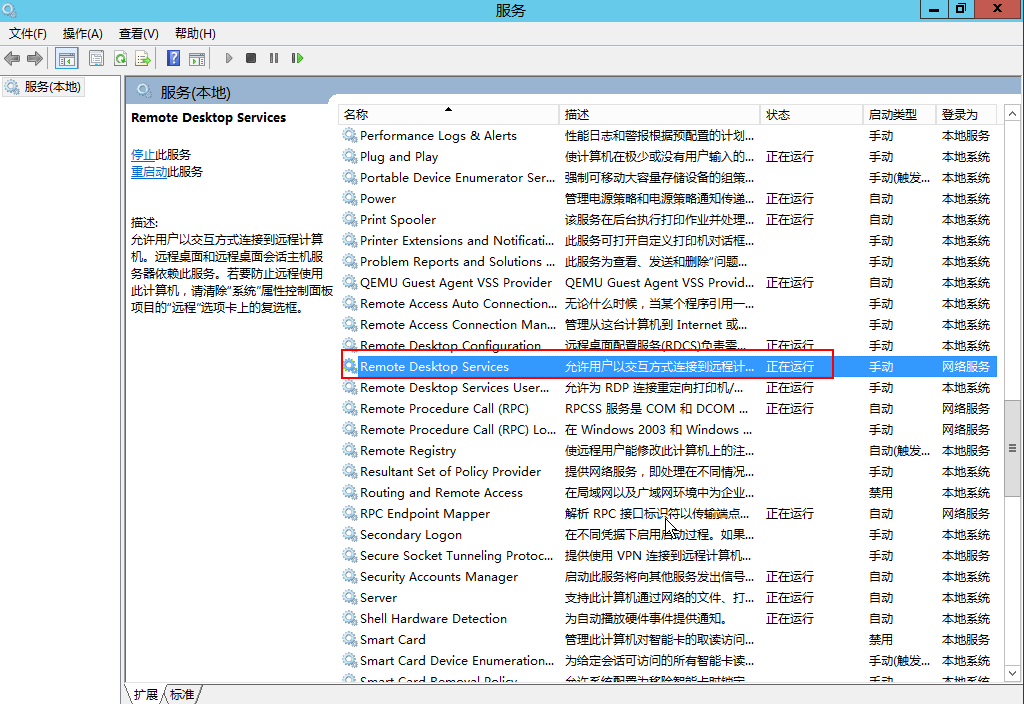Select the Remote Desktop Configuration service

[x=667, y=345]
